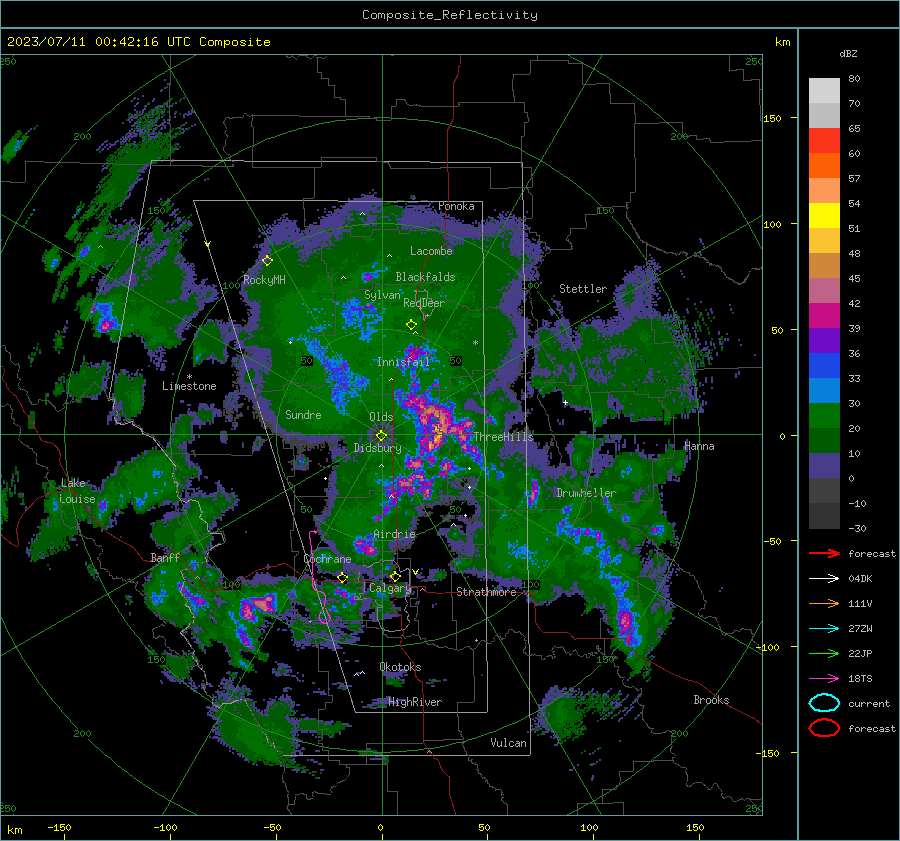Click the dBZ legend heading
This screenshot has height=841, width=900.
click(848, 54)
